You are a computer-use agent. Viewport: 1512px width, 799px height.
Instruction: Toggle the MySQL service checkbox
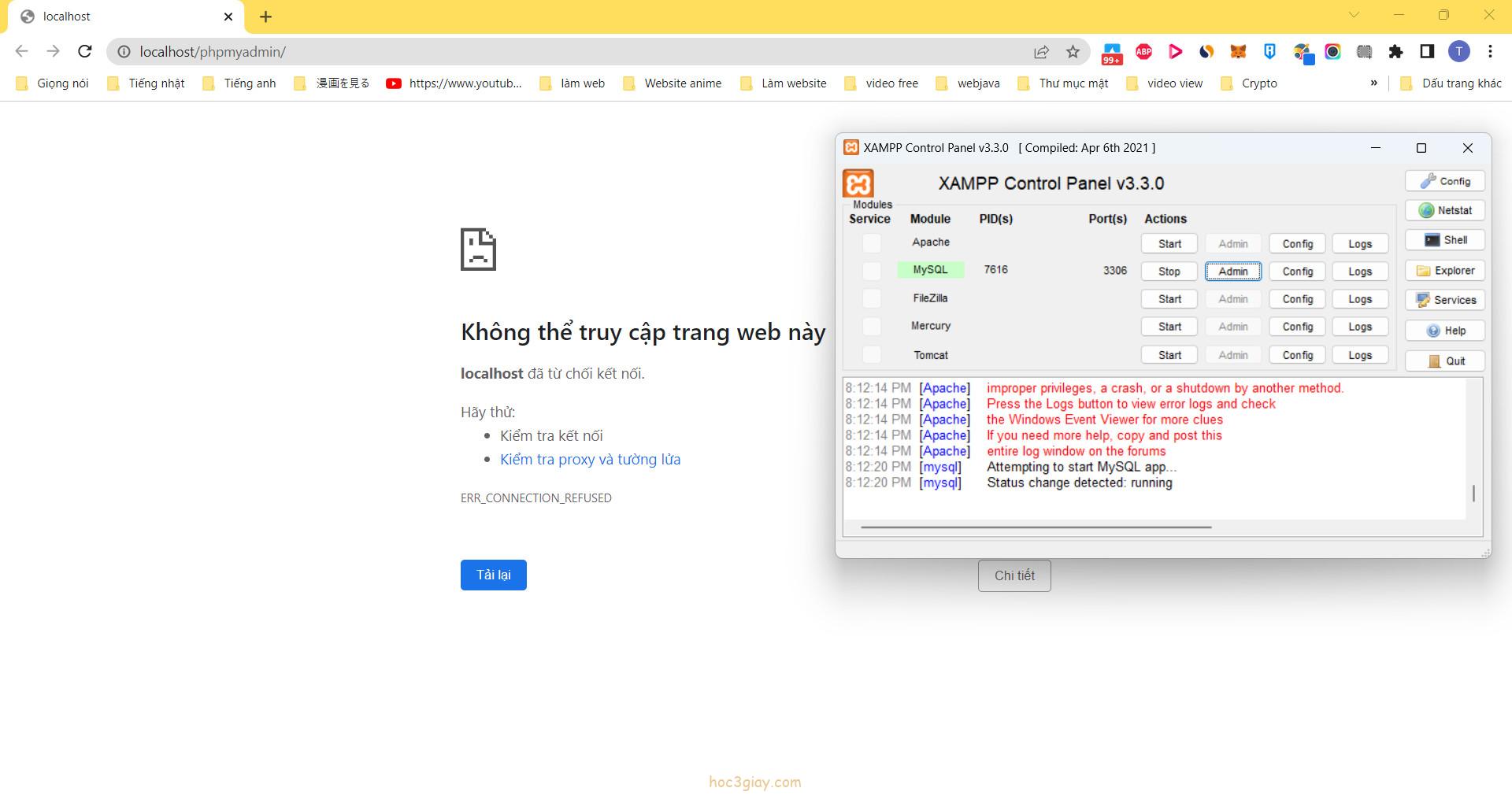[x=872, y=271]
